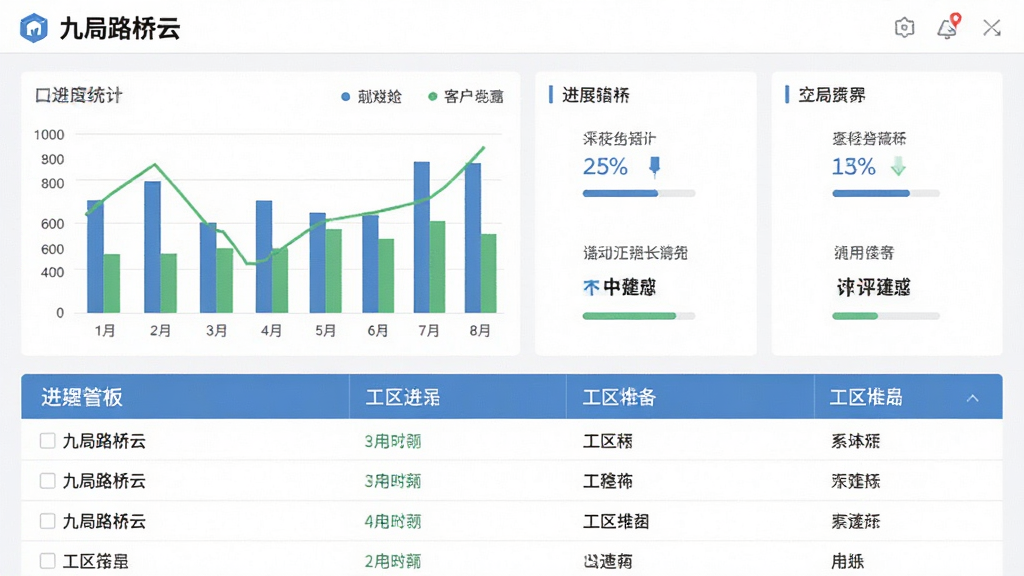Image resolution: width=1024 pixels, height=576 pixels.
Task: Click the 1月 label on the chart axis
Action: click(104, 331)
